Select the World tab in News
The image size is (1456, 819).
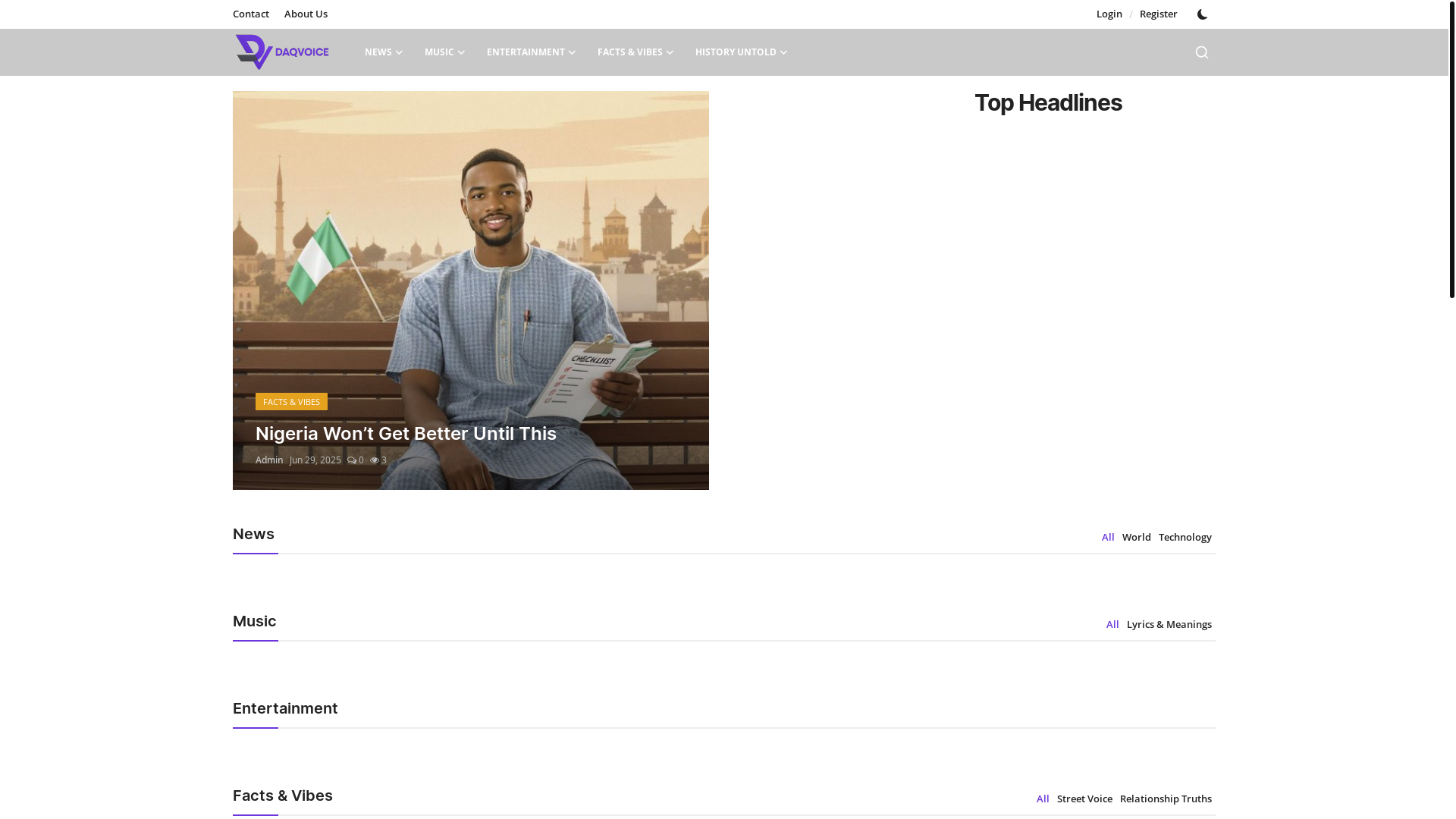(x=1136, y=537)
